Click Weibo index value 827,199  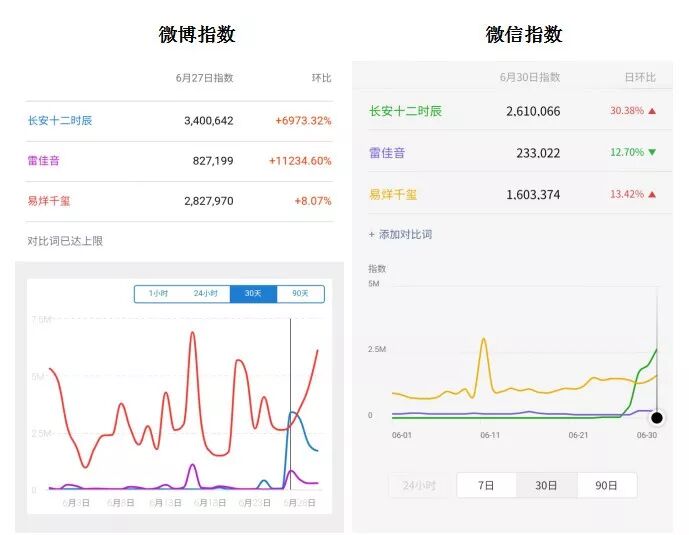pyautogui.click(x=213, y=161)
